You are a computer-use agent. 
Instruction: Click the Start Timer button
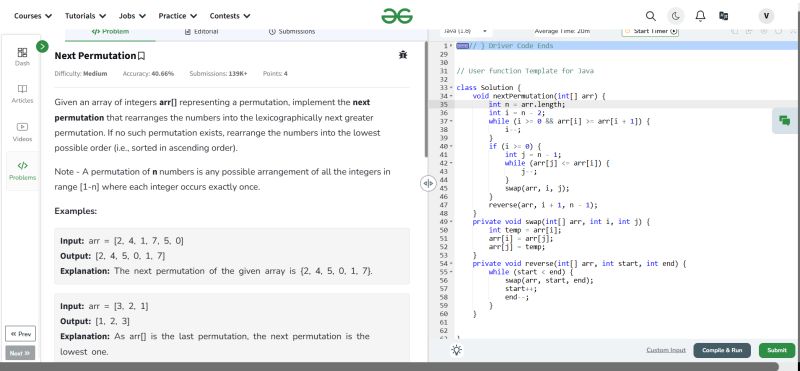click(651, 31)
